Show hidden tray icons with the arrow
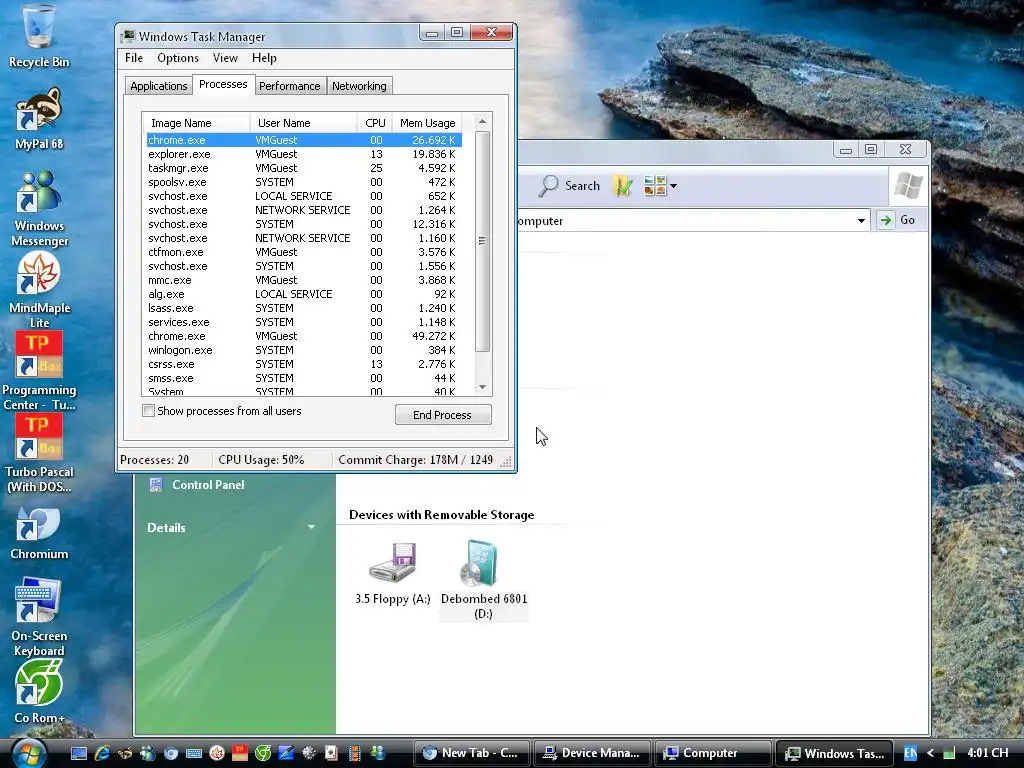Screen dimensions: 1024x768 930,753
